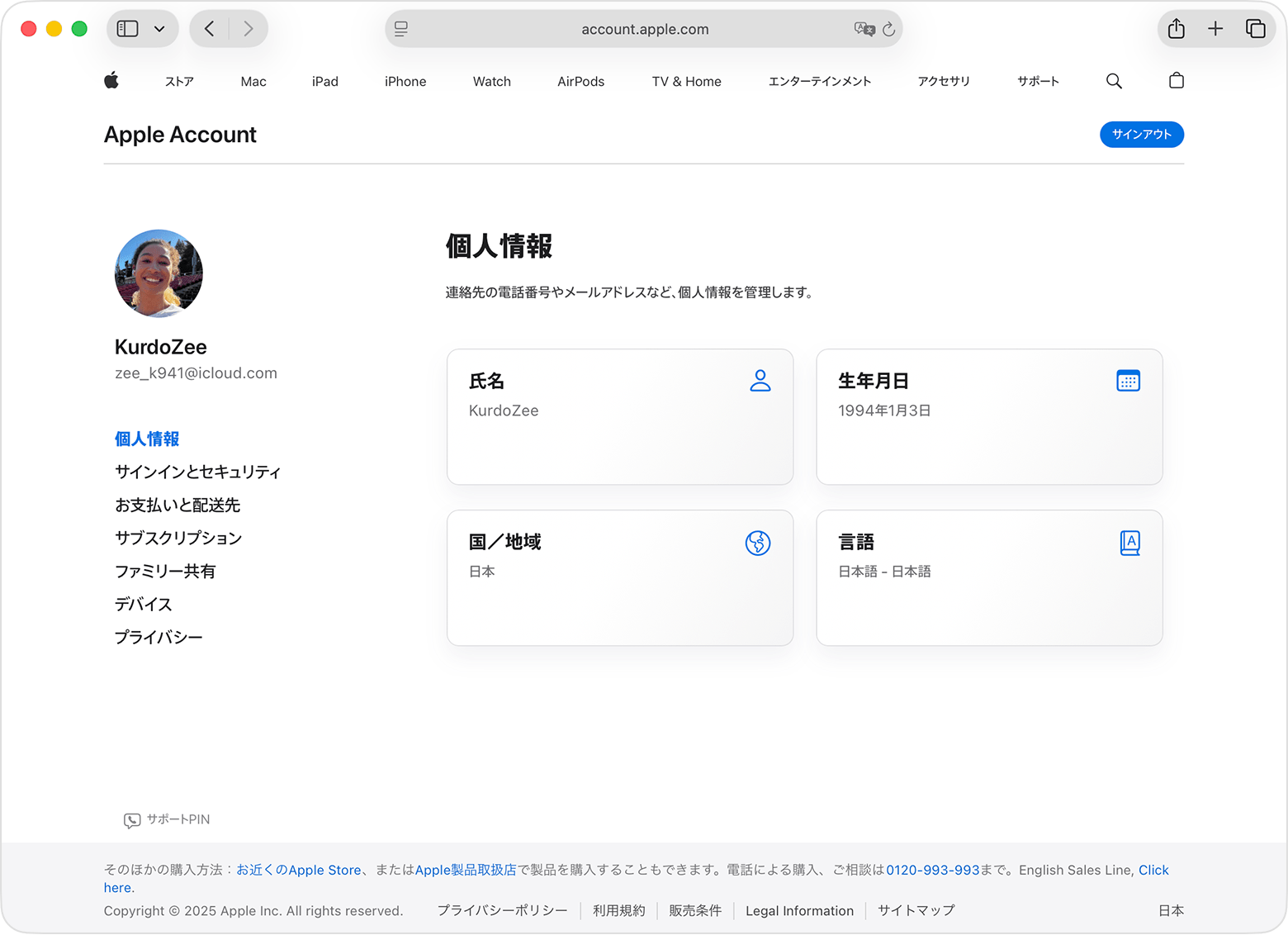1288x935 pixels.
Task: Open the サイトマップ footer link
Action: pos(916,910)
